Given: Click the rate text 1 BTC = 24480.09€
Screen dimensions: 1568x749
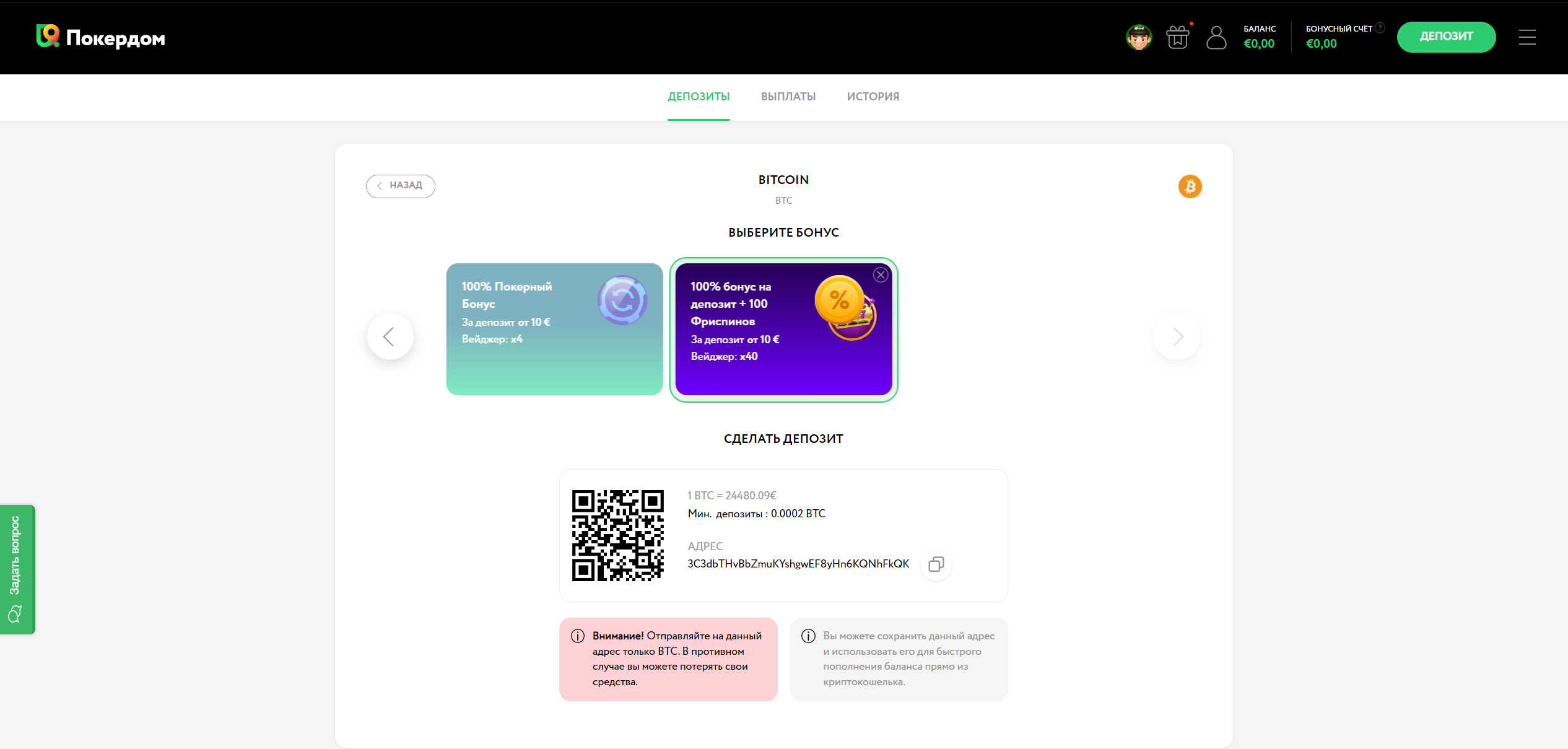Looking at the screenshot, I should coord(731,496).
